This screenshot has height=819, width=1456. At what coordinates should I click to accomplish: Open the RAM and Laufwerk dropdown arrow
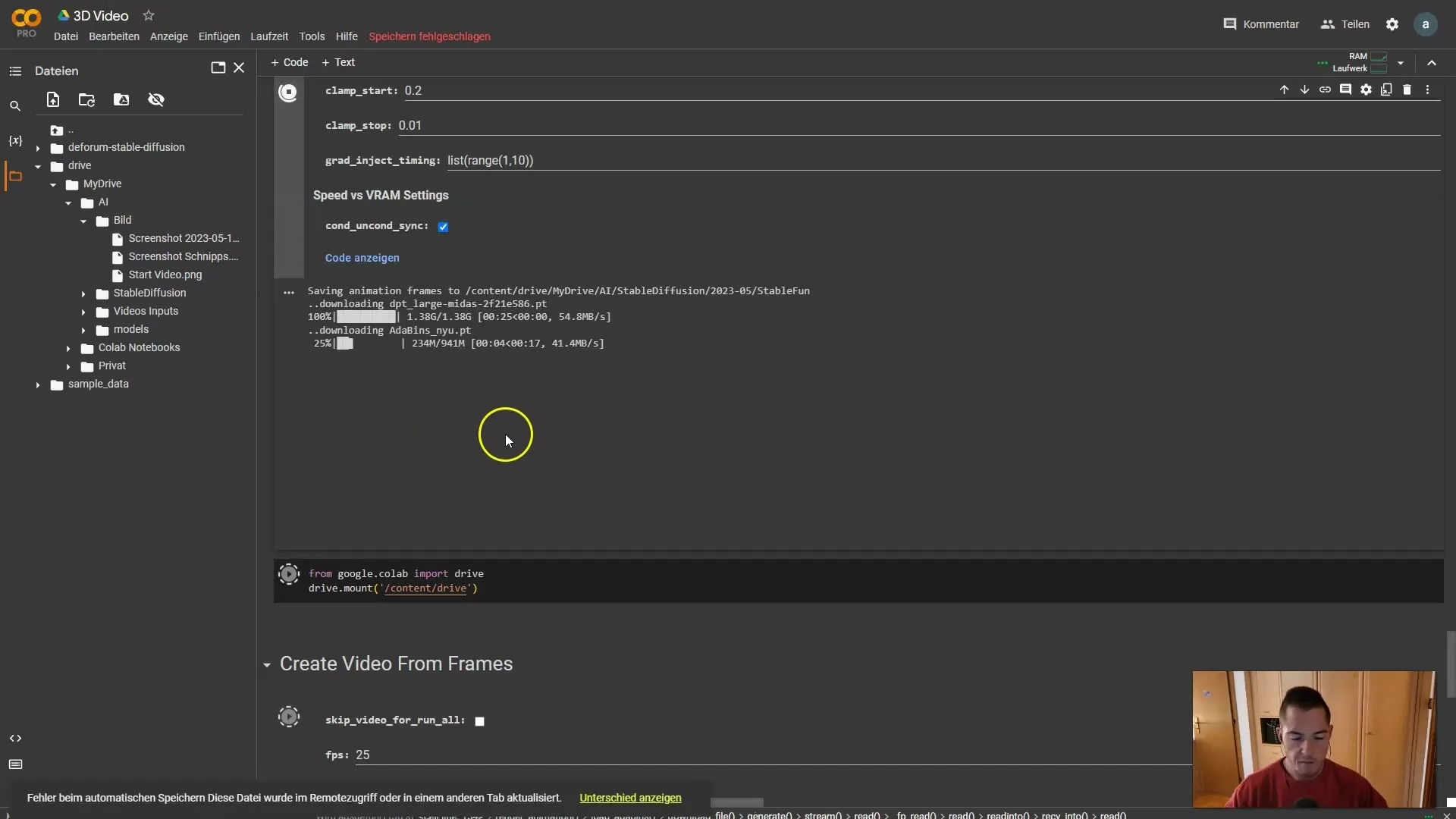(x=1401, y=63)
